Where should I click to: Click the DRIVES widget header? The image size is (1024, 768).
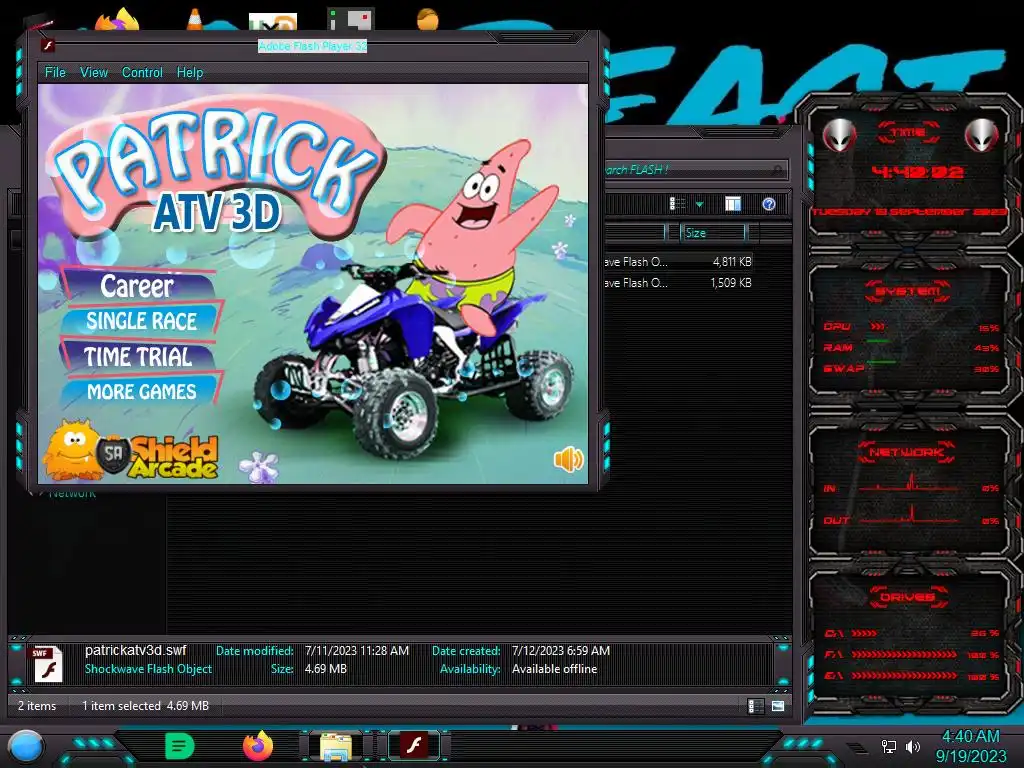click(908, 598)
